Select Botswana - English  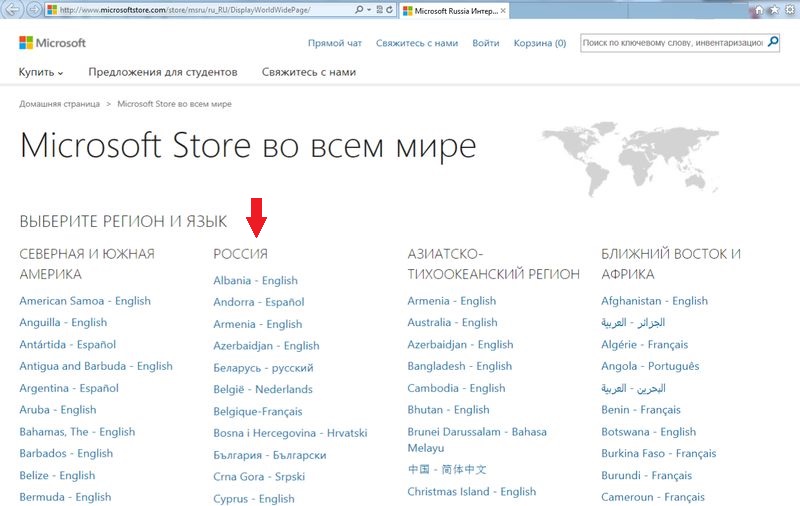648,432
